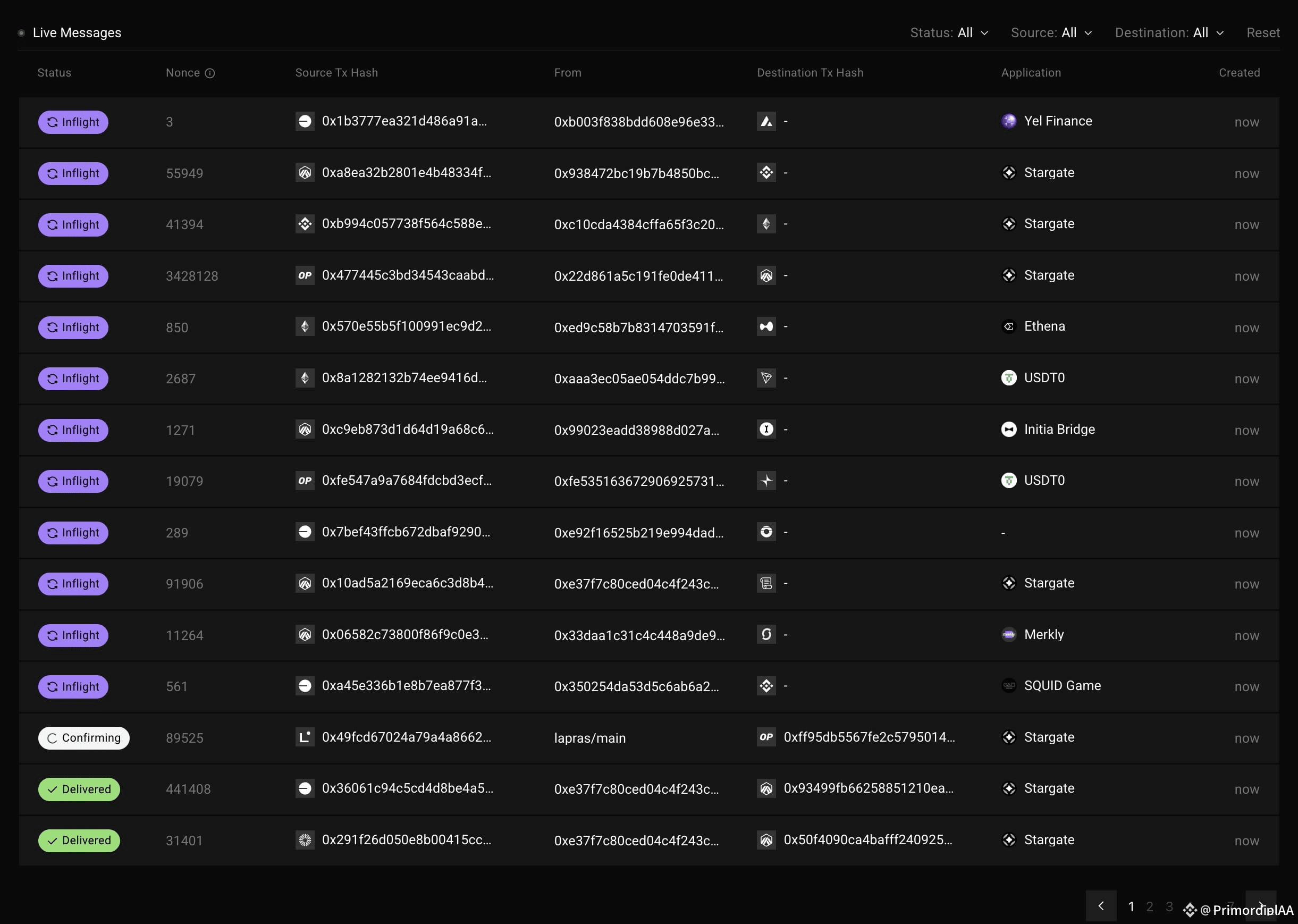
Task: Click Delivered status badge for nonce 441408
Action: [79, 789]
